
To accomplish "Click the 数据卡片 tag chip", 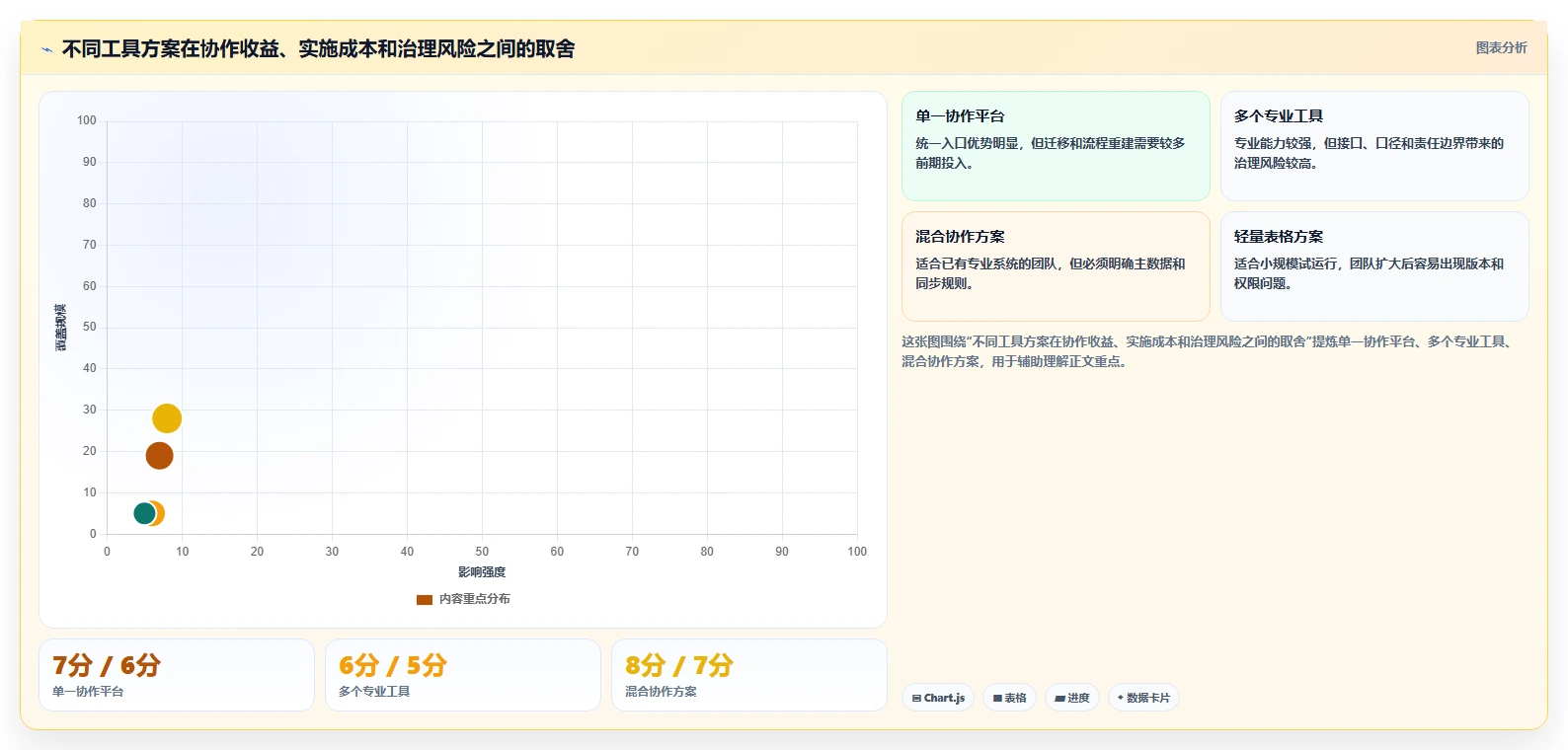I will click(1143, 698).
